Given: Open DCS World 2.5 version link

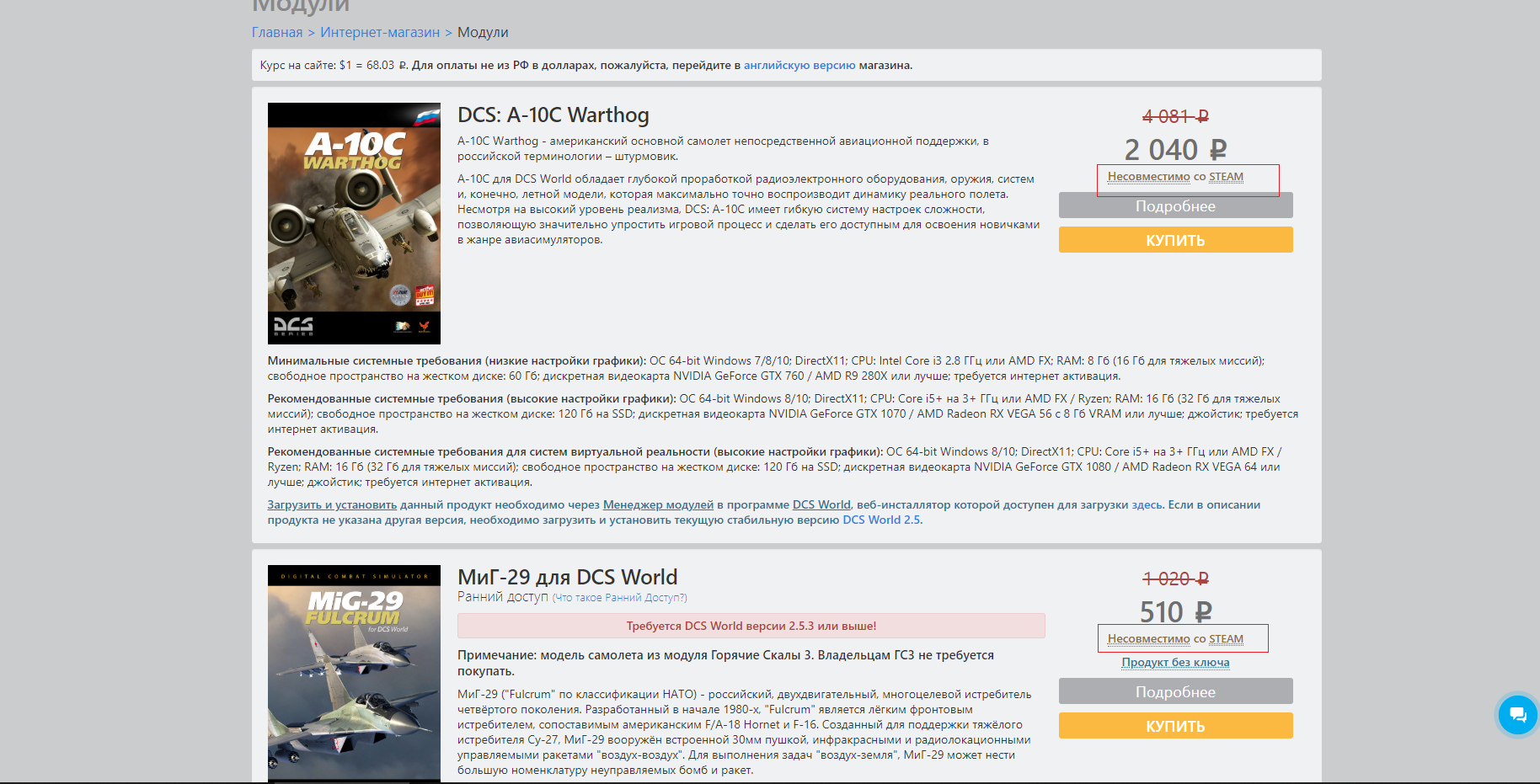Looking at the screenshot, I should click(x=881, y=520).
